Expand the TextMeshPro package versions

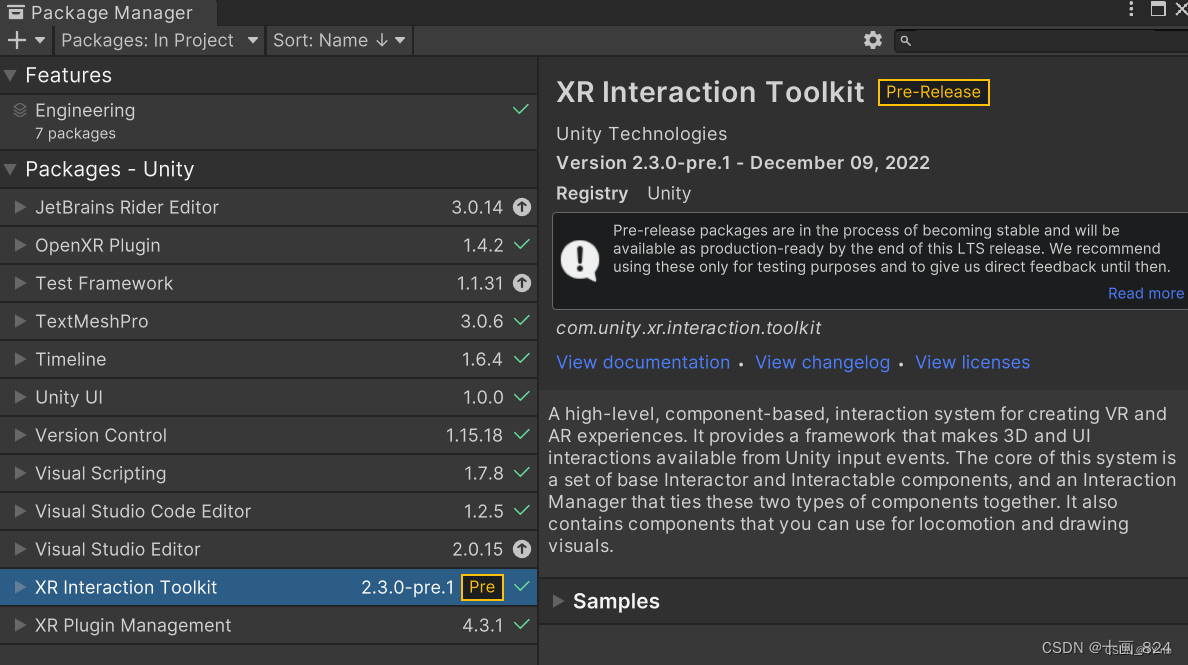20,321
